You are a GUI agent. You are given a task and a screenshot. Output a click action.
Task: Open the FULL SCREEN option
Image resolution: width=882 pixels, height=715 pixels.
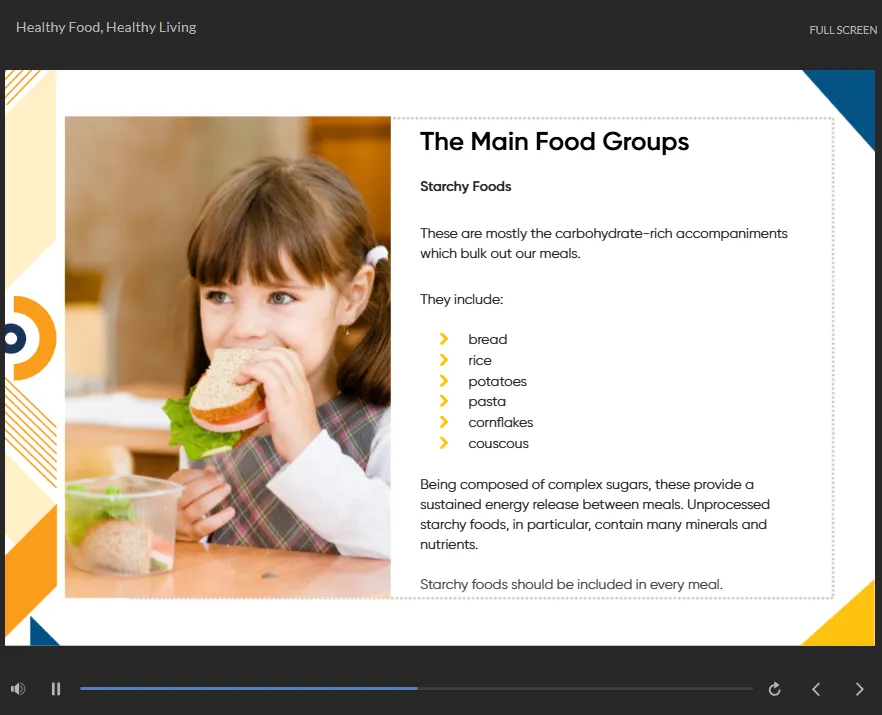tap(843, 30)
